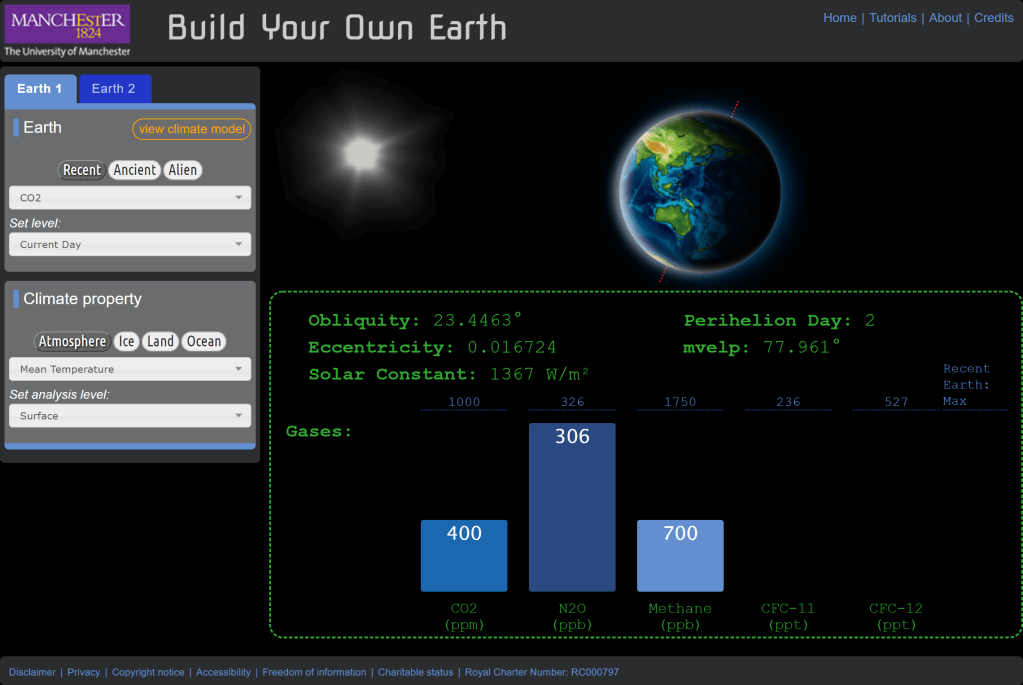
Task: Select the Earth 1 tab
Action: 40,89
